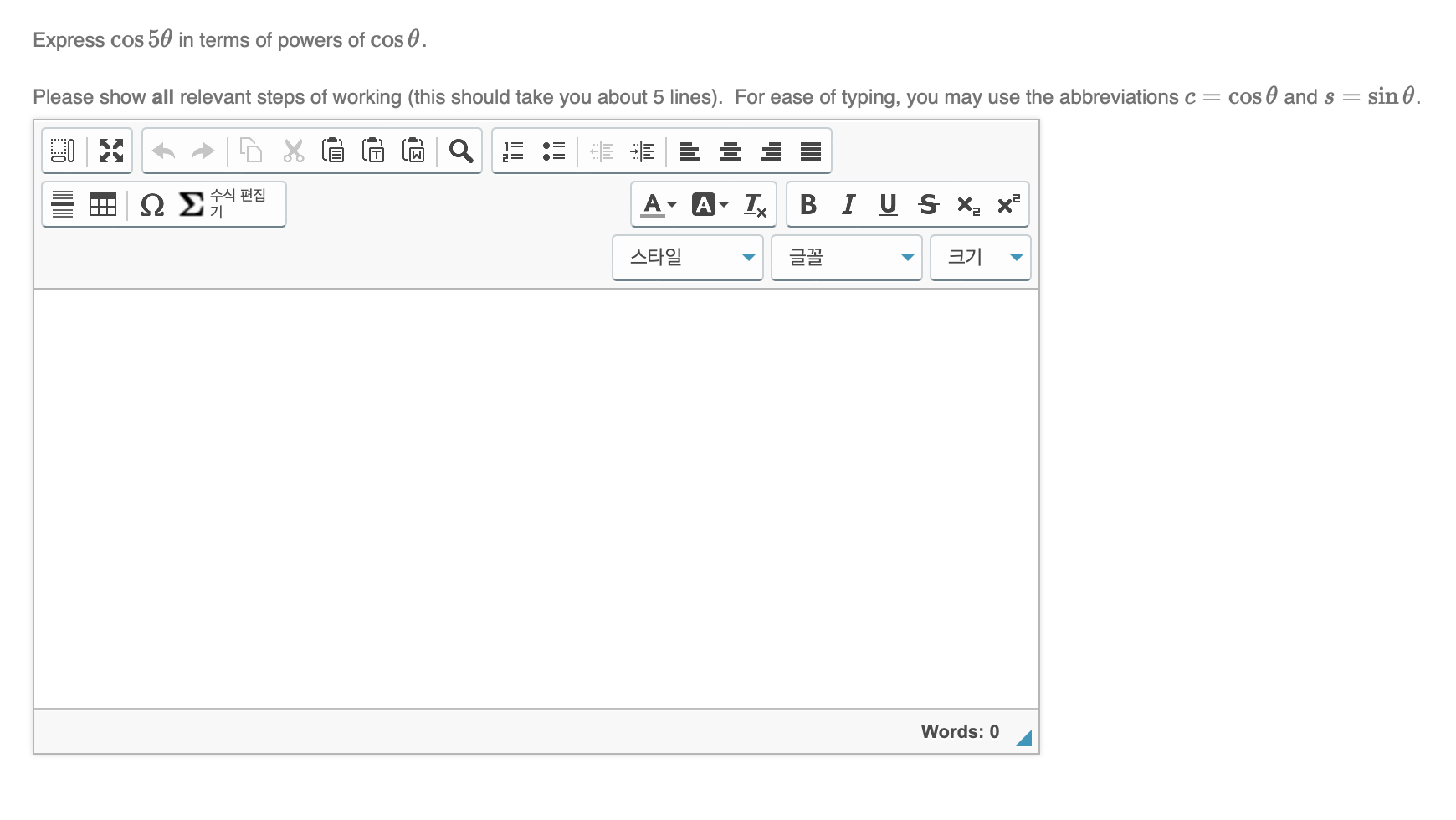Paste from clipboard
The image size is (1456, 820).
point(333,151)
